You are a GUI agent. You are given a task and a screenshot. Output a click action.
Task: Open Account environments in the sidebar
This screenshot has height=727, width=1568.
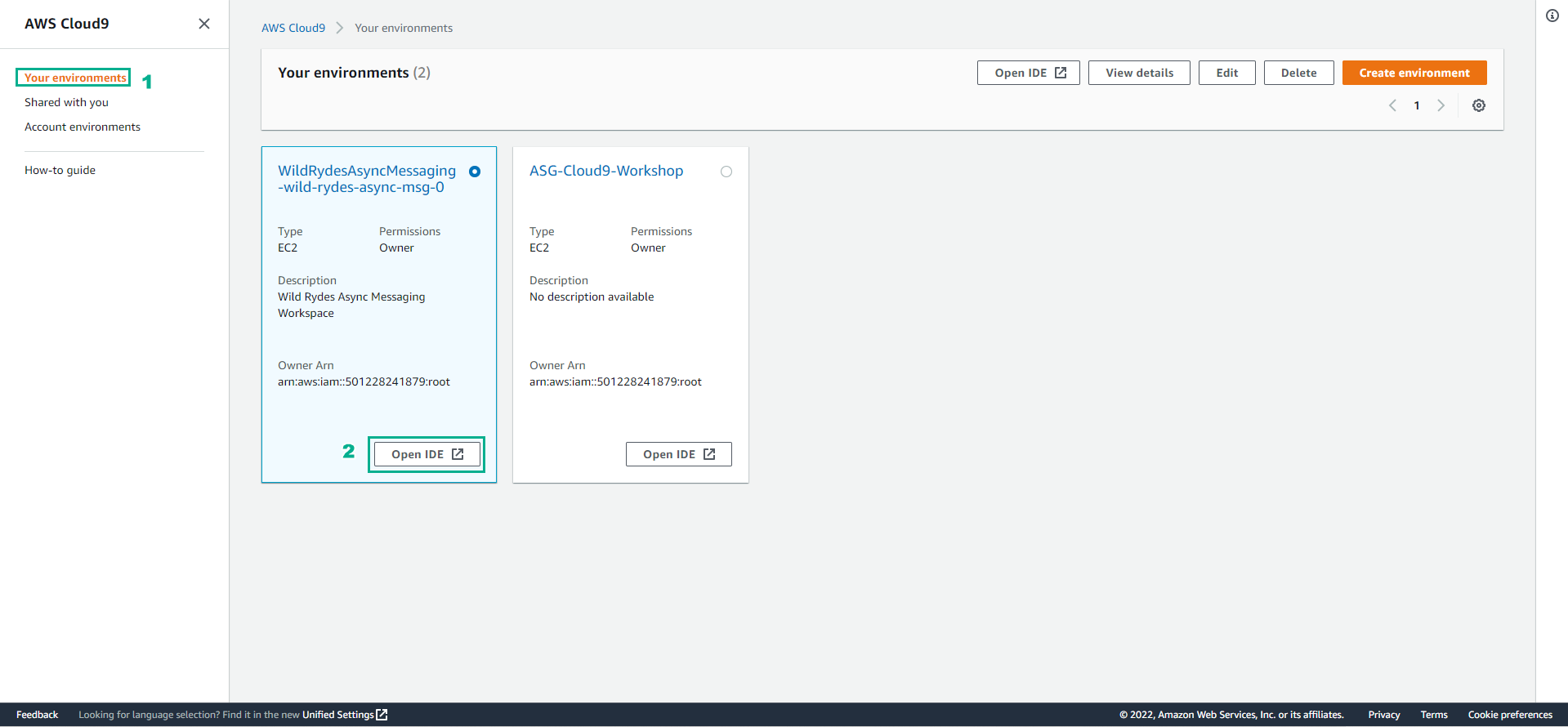click(x=83, y=127)
